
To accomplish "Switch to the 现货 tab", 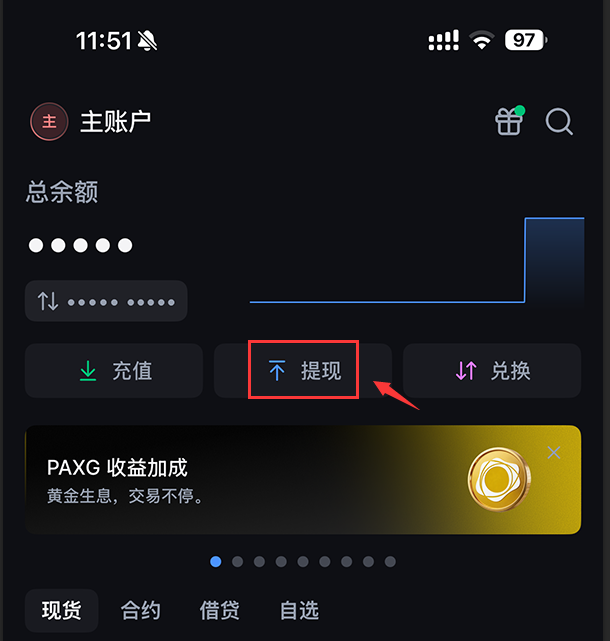I will 61,610.
